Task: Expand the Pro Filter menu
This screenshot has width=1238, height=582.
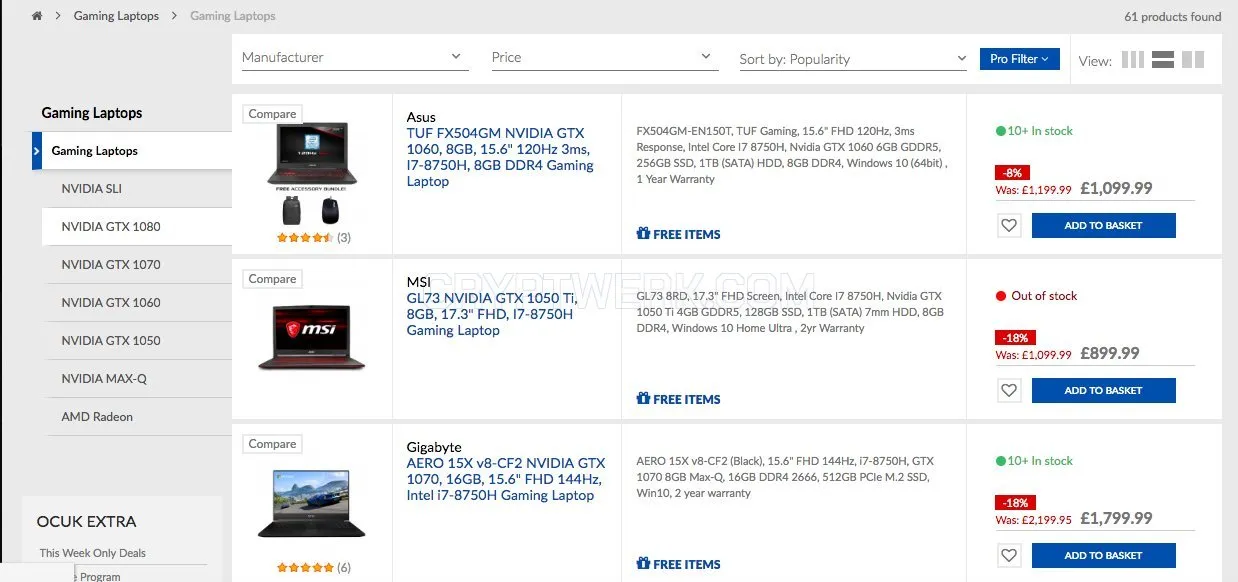Action: click(x=1019, y=59)
